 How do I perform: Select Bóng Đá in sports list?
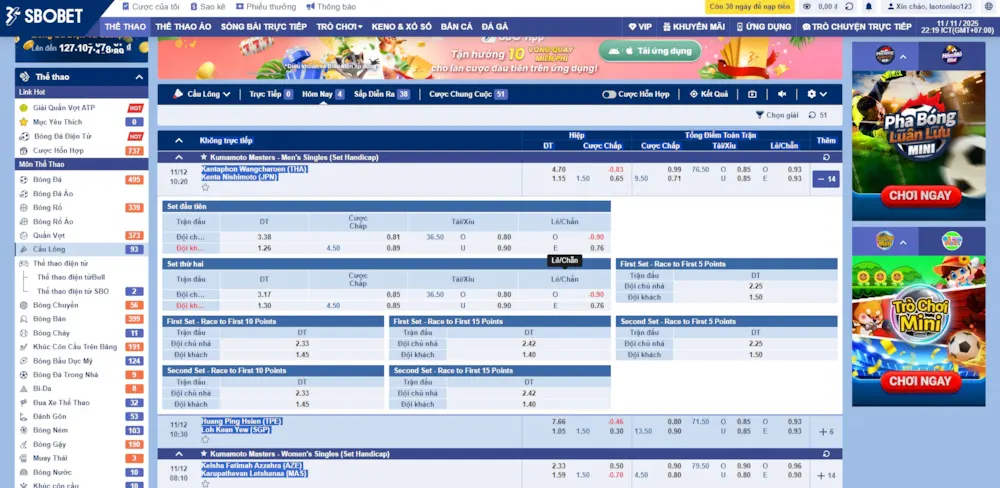pyautogui.click(x=47, y=180)
